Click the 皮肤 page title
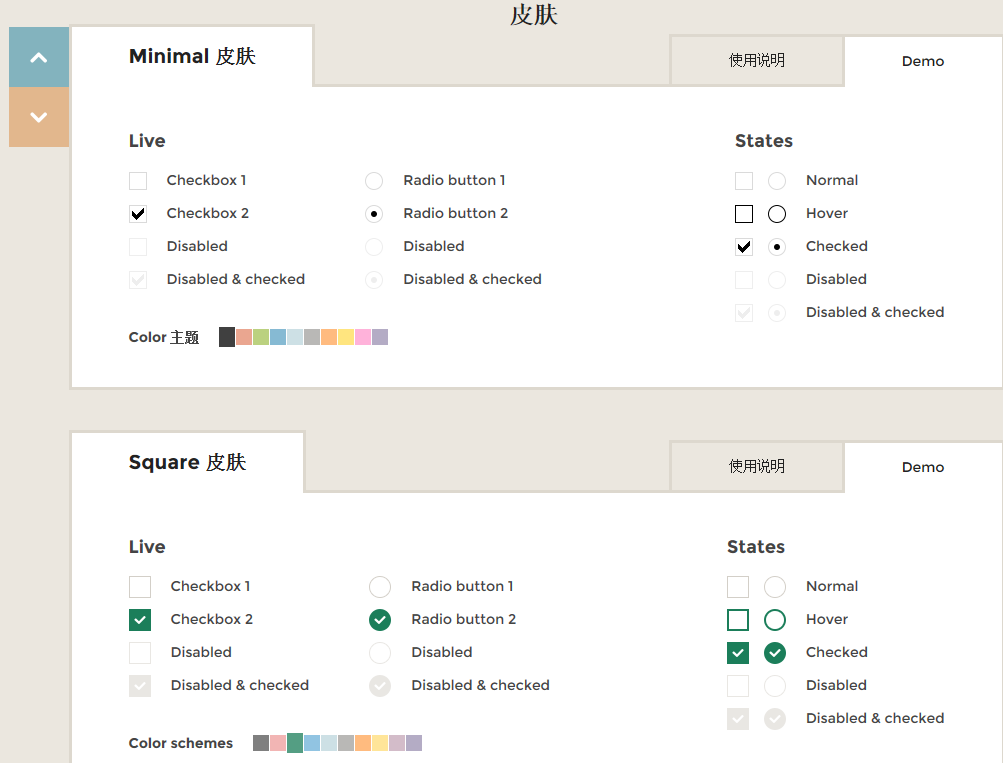Viewport: 1003px width, 763px height. [533, 15]
